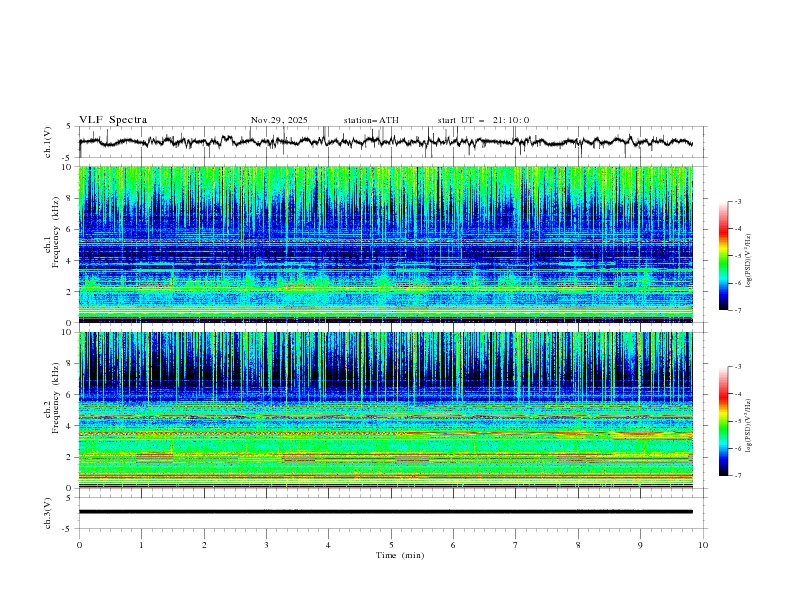Click the "8" kHz tick on ch.1 spectrogram
The image size is (792, 612).
[71, 198]
